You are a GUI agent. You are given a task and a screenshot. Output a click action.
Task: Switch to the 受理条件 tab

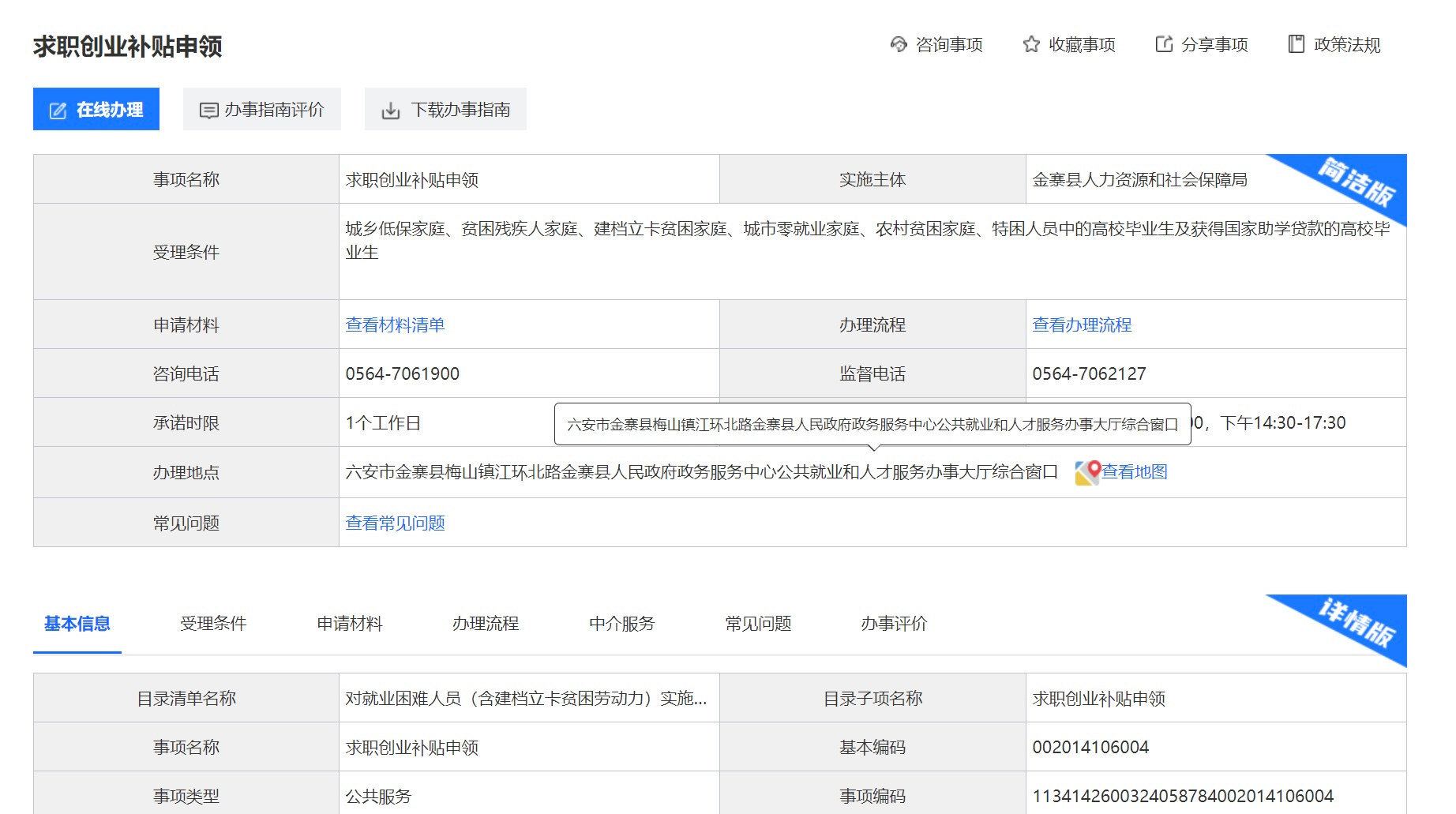213,624
